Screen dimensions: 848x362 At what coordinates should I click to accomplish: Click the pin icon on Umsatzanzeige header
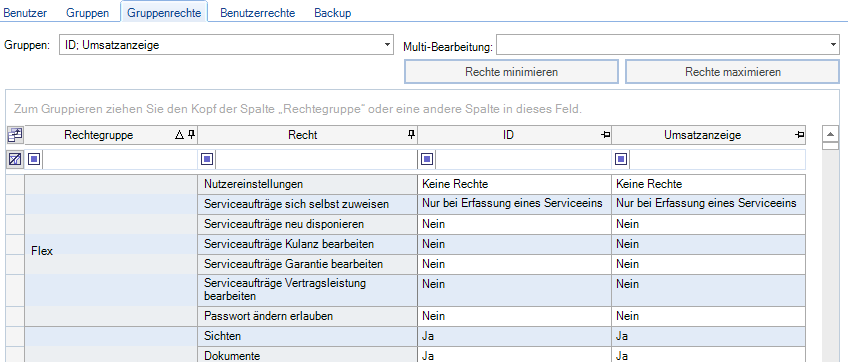pos(800,135)
